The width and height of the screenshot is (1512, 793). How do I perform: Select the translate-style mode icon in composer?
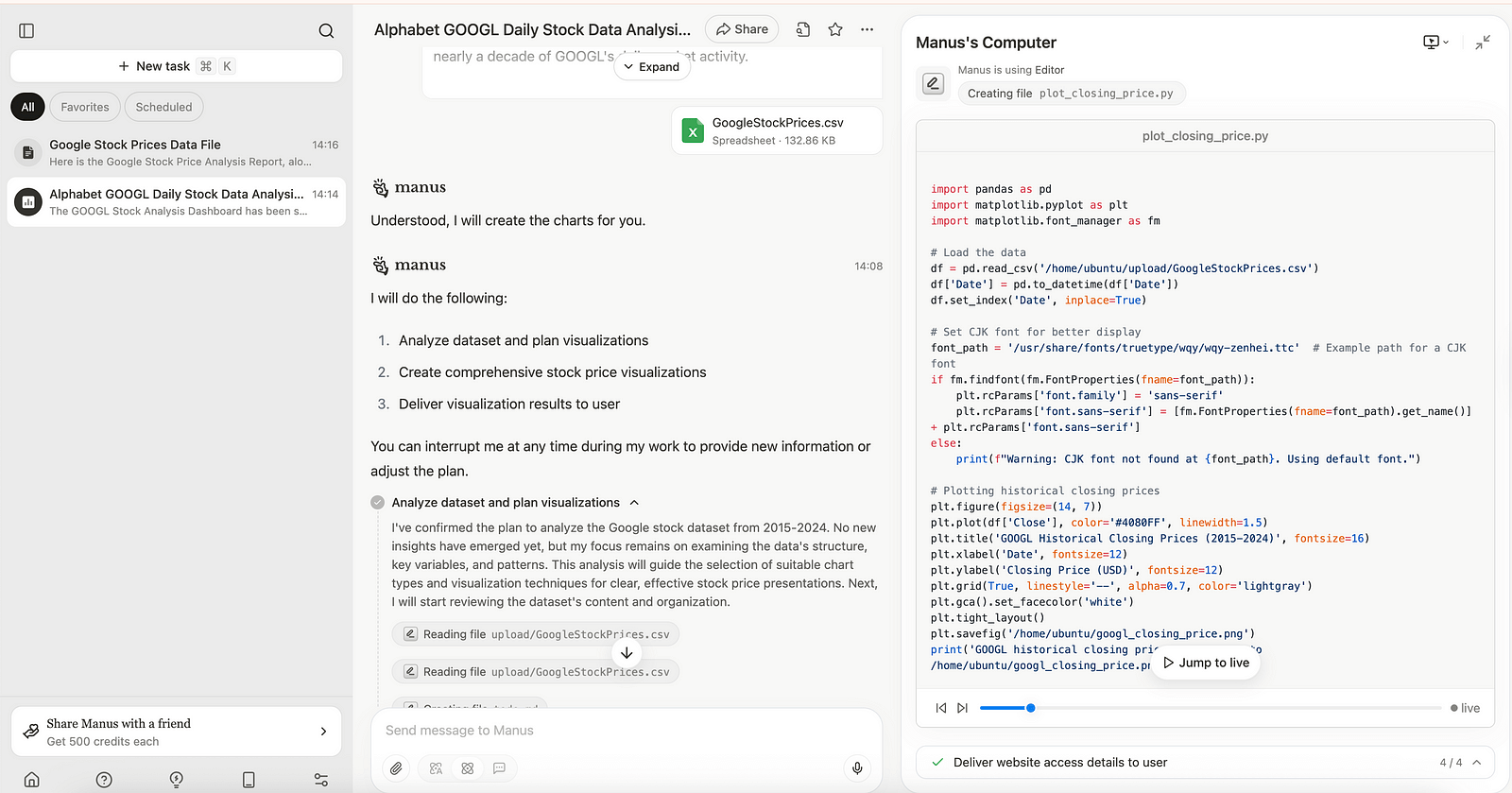tap(436, 768)
